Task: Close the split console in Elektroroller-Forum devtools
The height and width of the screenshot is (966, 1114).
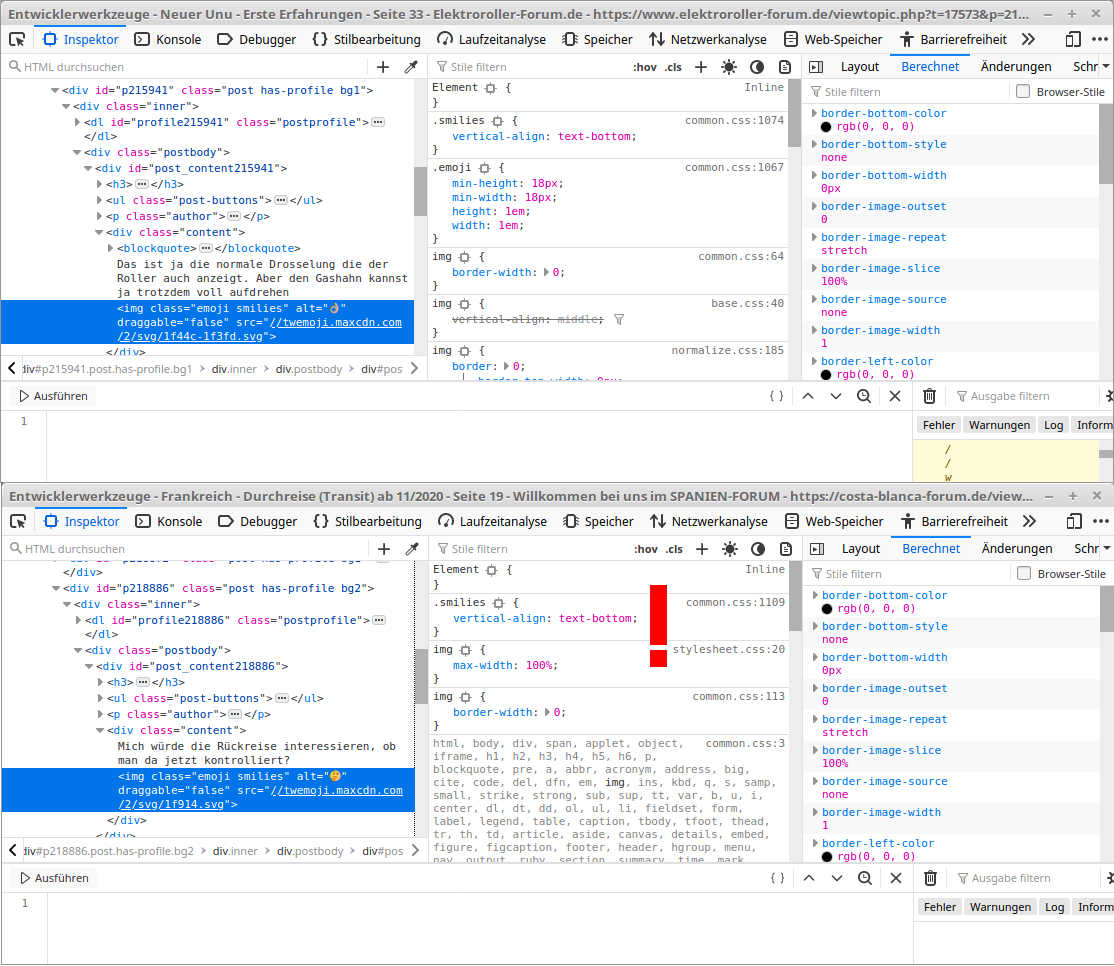Action: click(x=894, y=396)
